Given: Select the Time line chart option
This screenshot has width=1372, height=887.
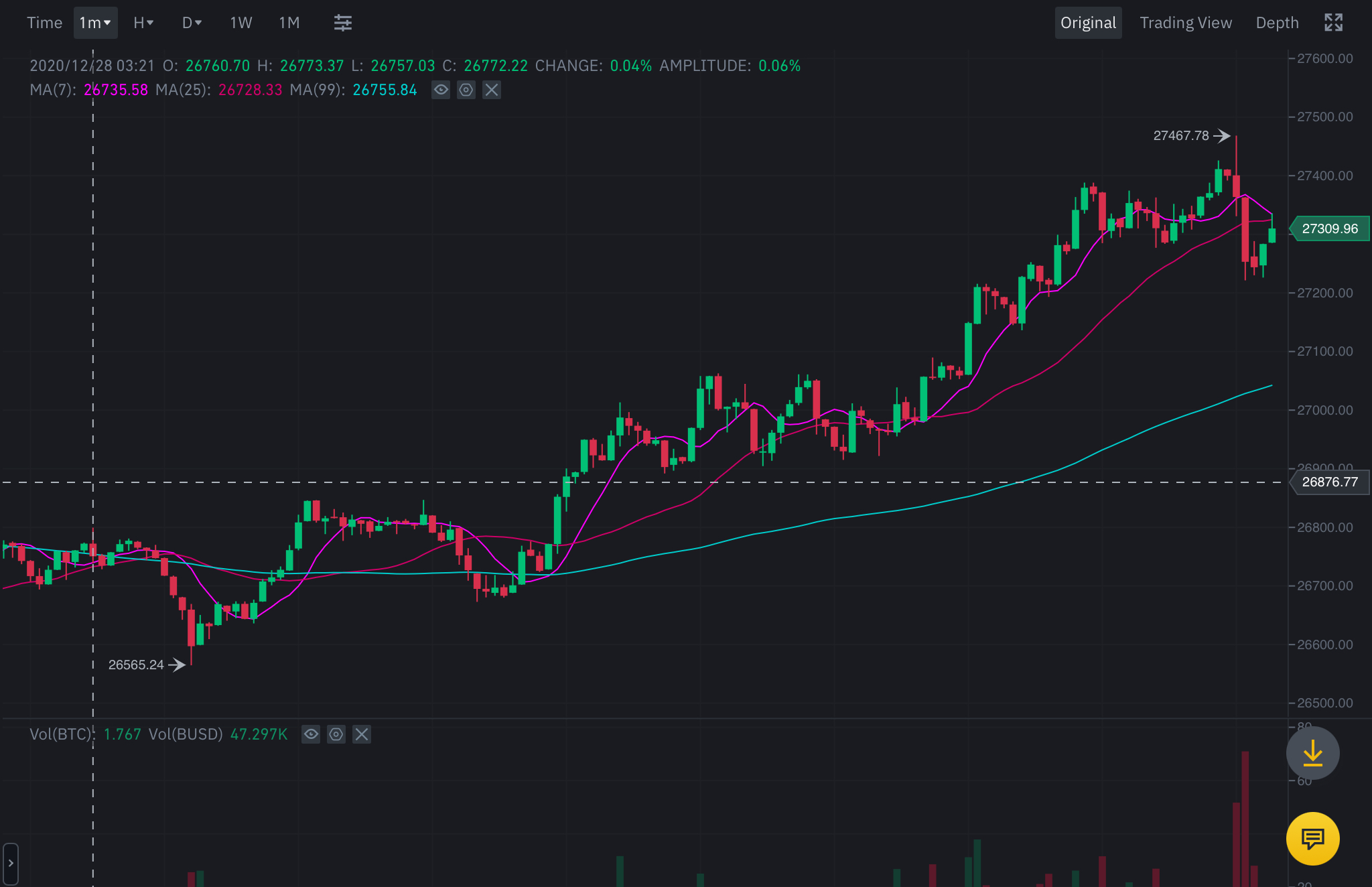Looking at the screenshot, I should 44,23.
